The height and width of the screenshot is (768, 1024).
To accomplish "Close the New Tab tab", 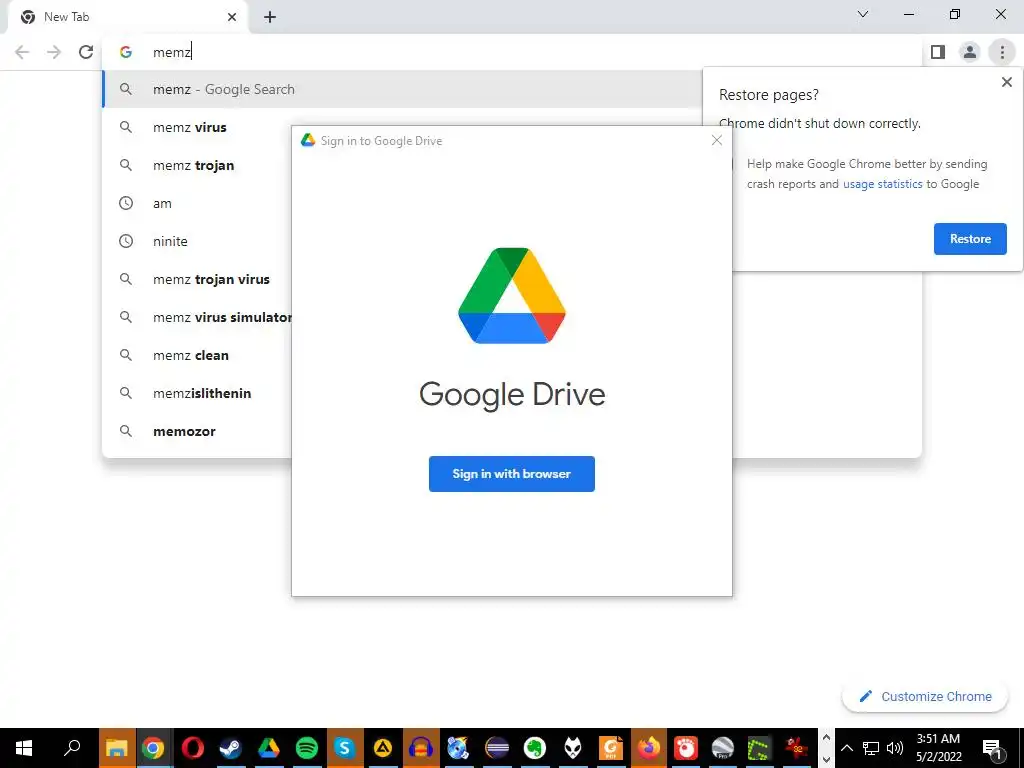I will pyautogui.click(x=232, y=17).
